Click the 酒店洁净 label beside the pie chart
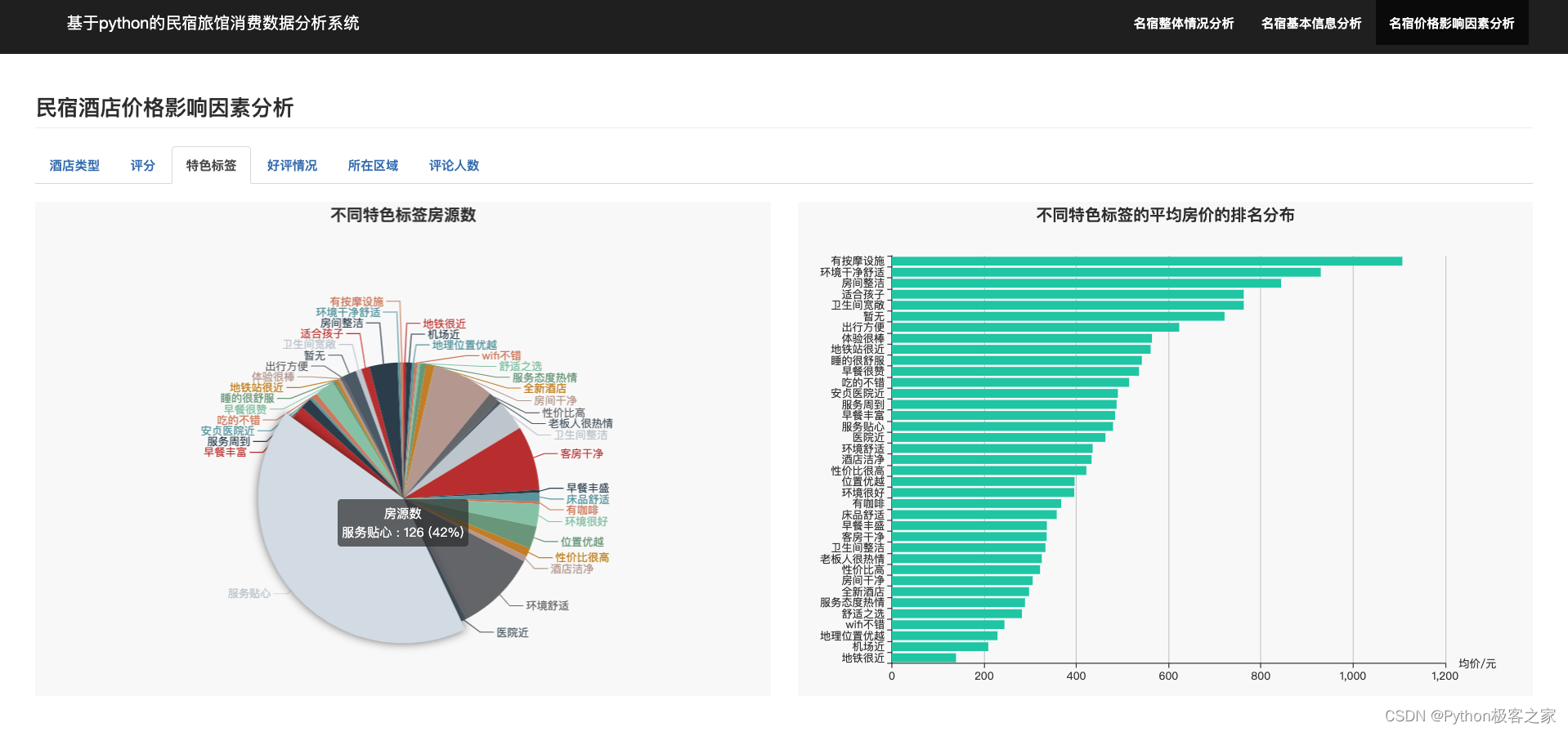 tap(571, 569)
